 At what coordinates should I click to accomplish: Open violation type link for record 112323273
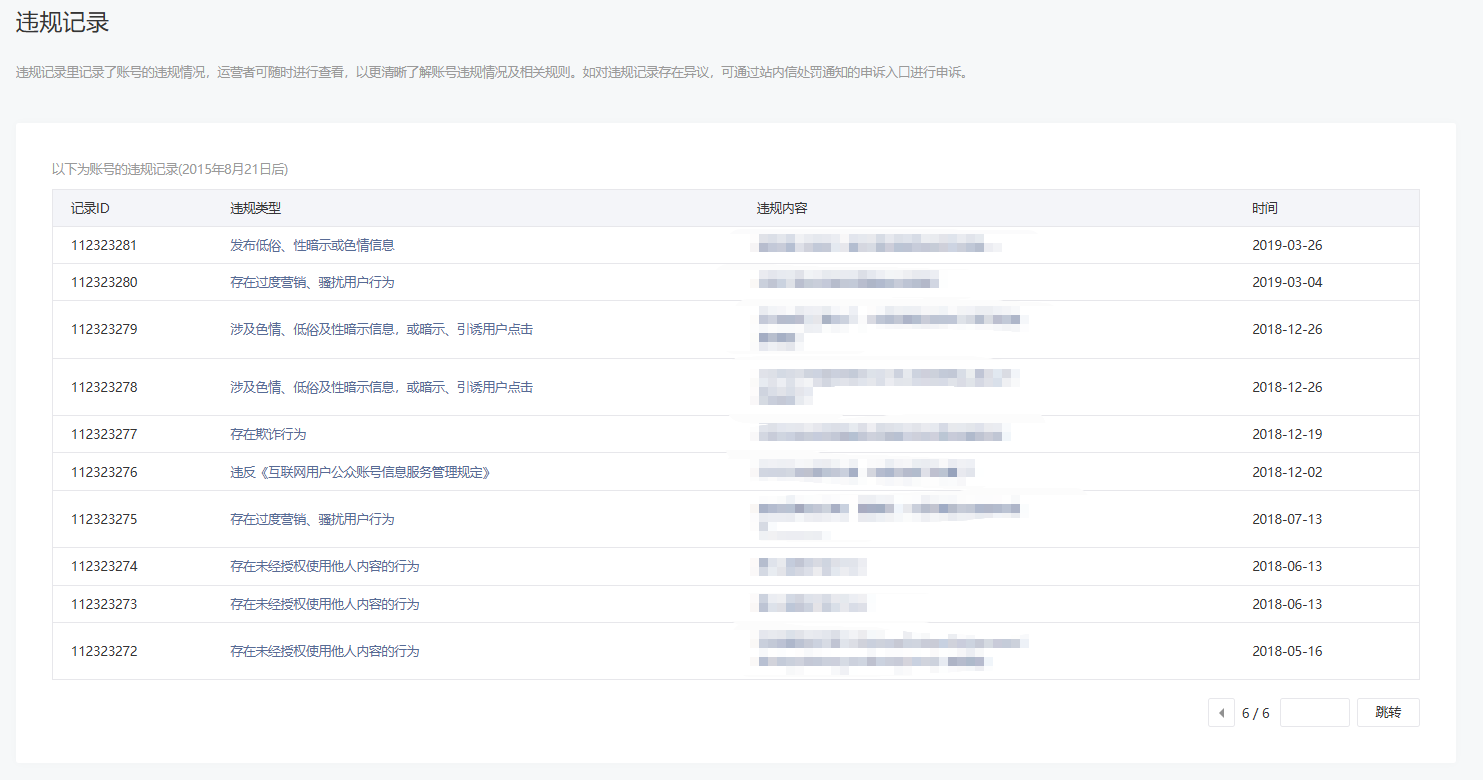(x=324, y=604)
